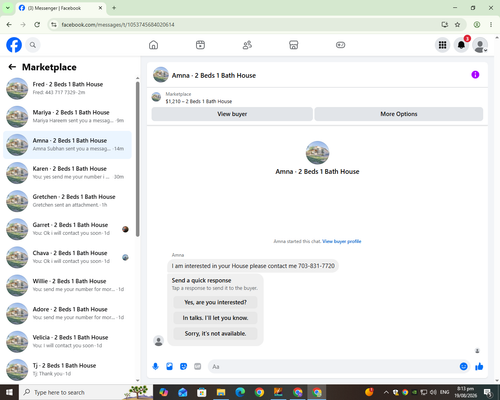
Task: Click the address bar URL
Action: click(x=118, y=25)
